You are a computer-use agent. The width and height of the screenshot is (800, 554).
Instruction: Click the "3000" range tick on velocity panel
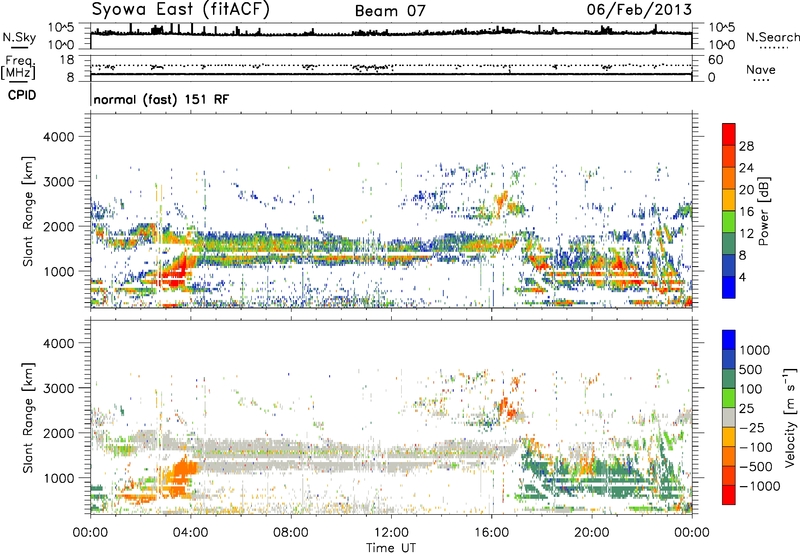(x=58, y=388)
